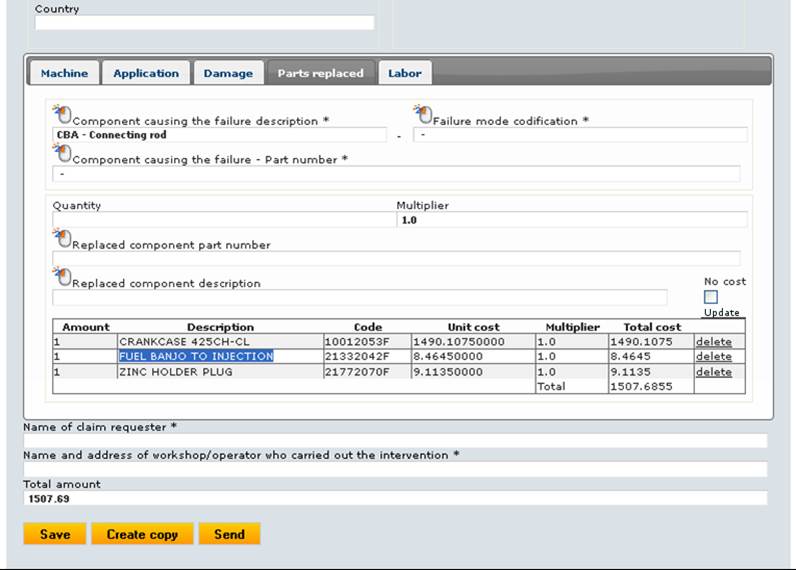796x570 pixels.
Task: Focus the CBA - Connecting rod field
Action: (x=219, y=135)
